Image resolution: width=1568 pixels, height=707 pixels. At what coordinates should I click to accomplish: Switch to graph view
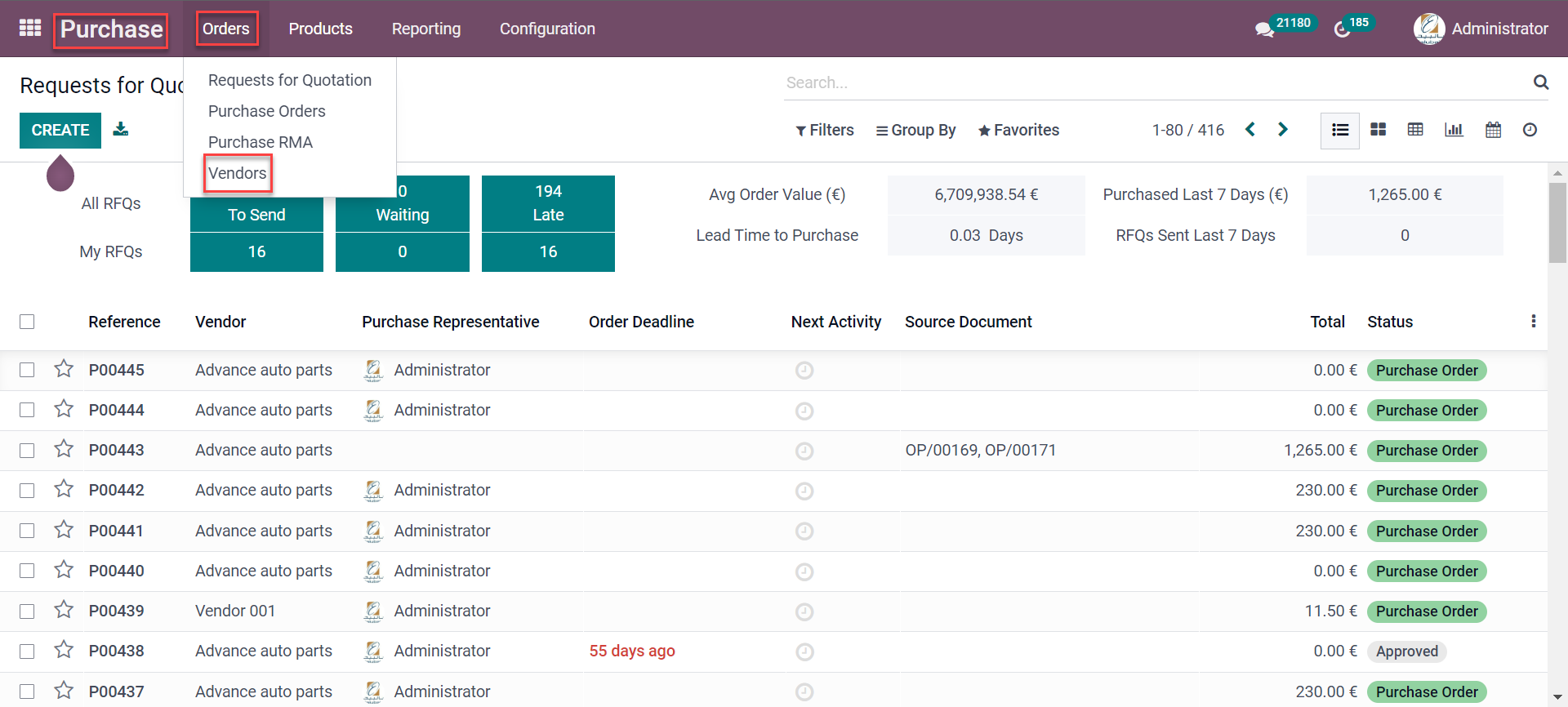pos(1454,130)
